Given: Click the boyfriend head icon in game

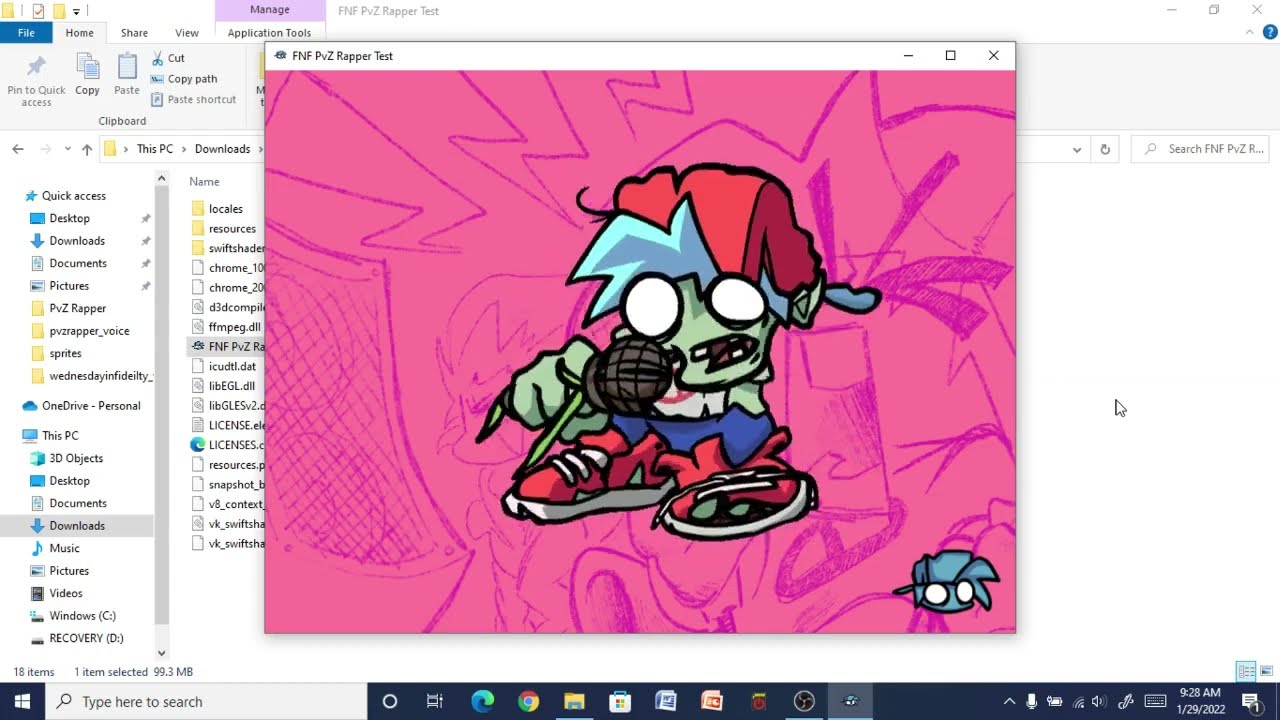Looking at the screenshot, I should [948, 582].
